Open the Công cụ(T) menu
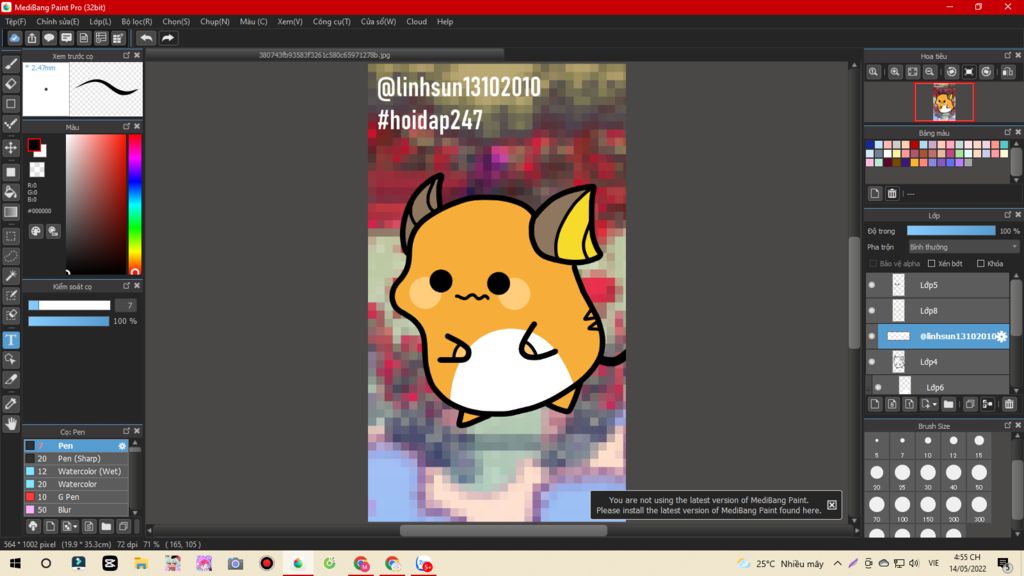Image resolution: width=1024 pixels, height=576 pixels. pos(331,22)
